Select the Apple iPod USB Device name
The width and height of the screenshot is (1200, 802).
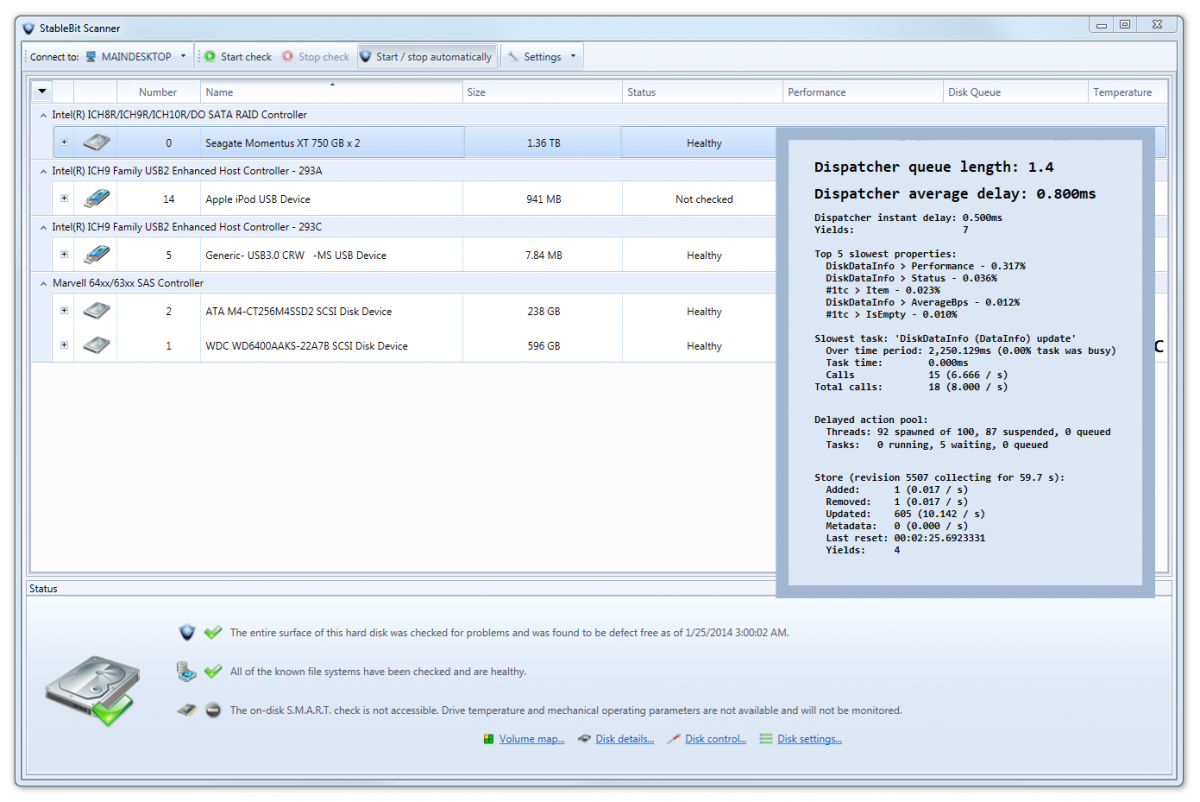(258, 199)
